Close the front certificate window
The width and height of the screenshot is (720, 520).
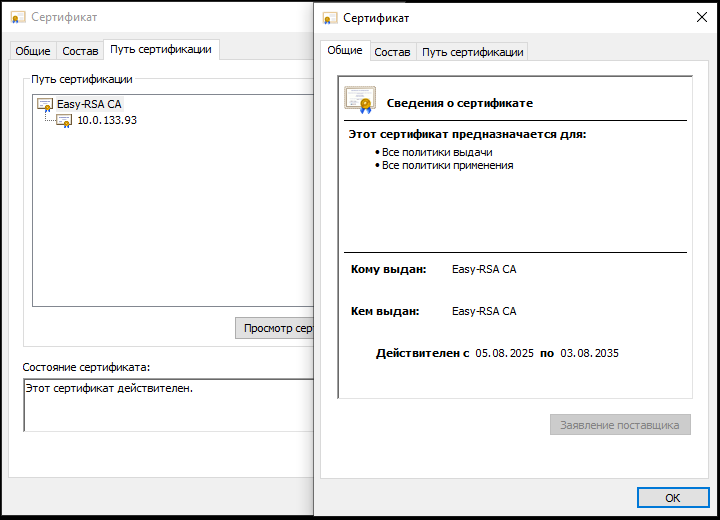point(701,17)
